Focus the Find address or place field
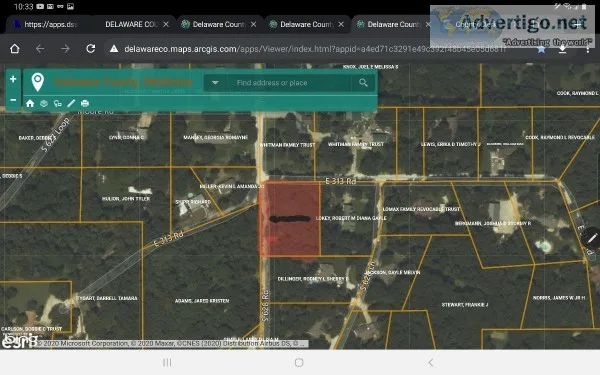 [289, 83]
